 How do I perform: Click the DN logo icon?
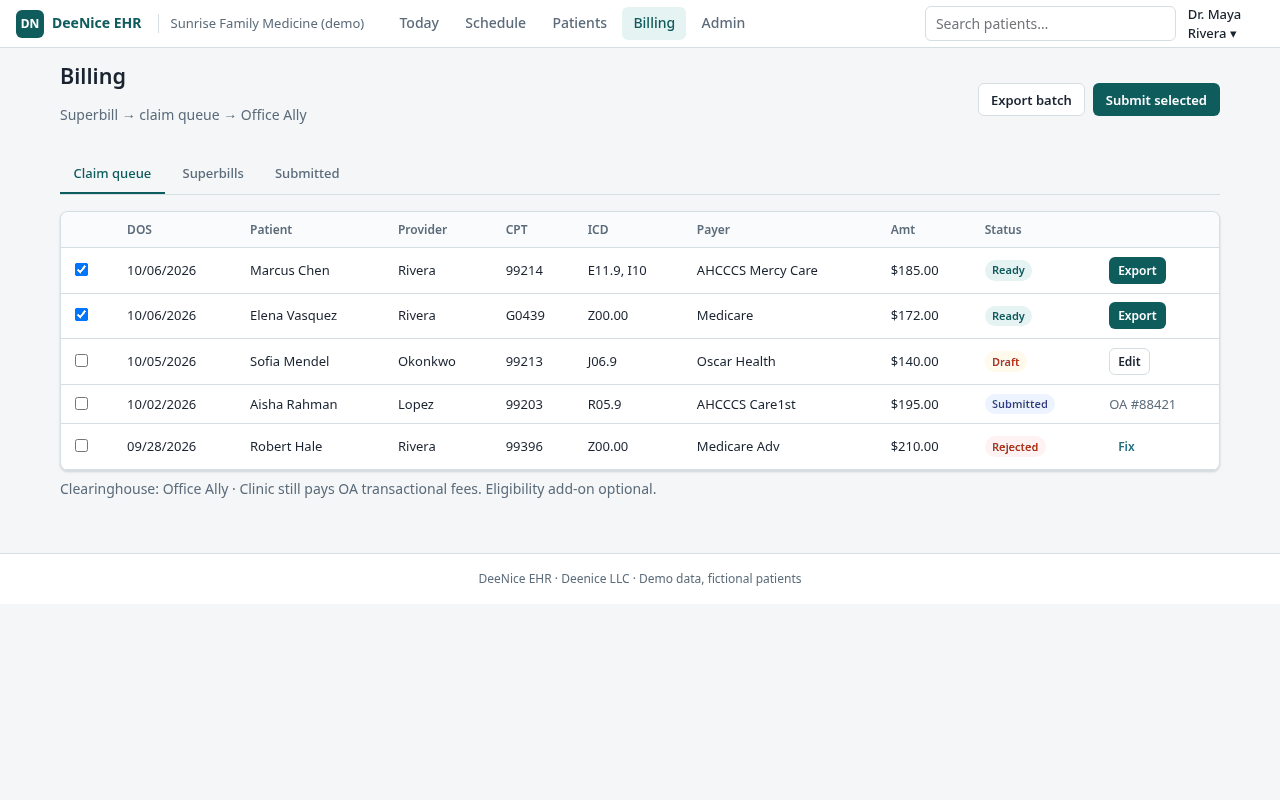[x=30, y=24]
